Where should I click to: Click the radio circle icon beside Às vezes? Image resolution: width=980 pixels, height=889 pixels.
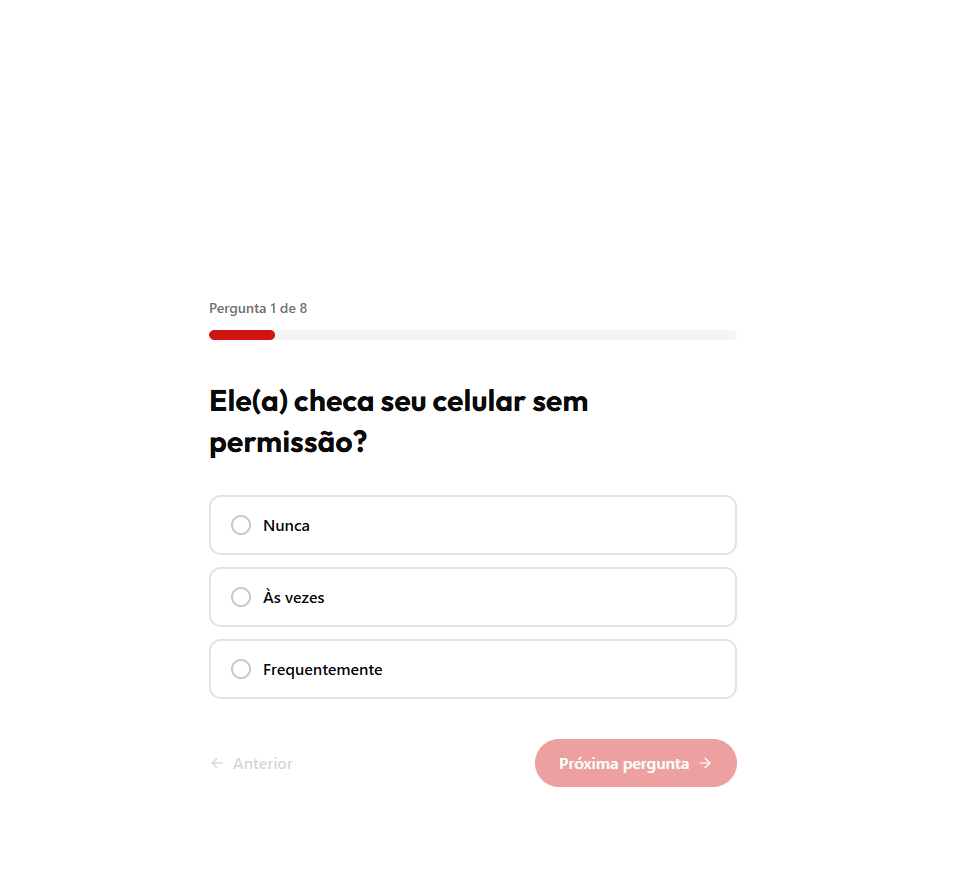pos(240,597)
